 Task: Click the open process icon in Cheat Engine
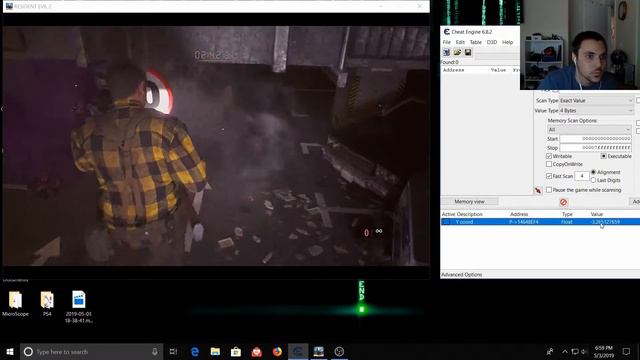tap(447, 52)
